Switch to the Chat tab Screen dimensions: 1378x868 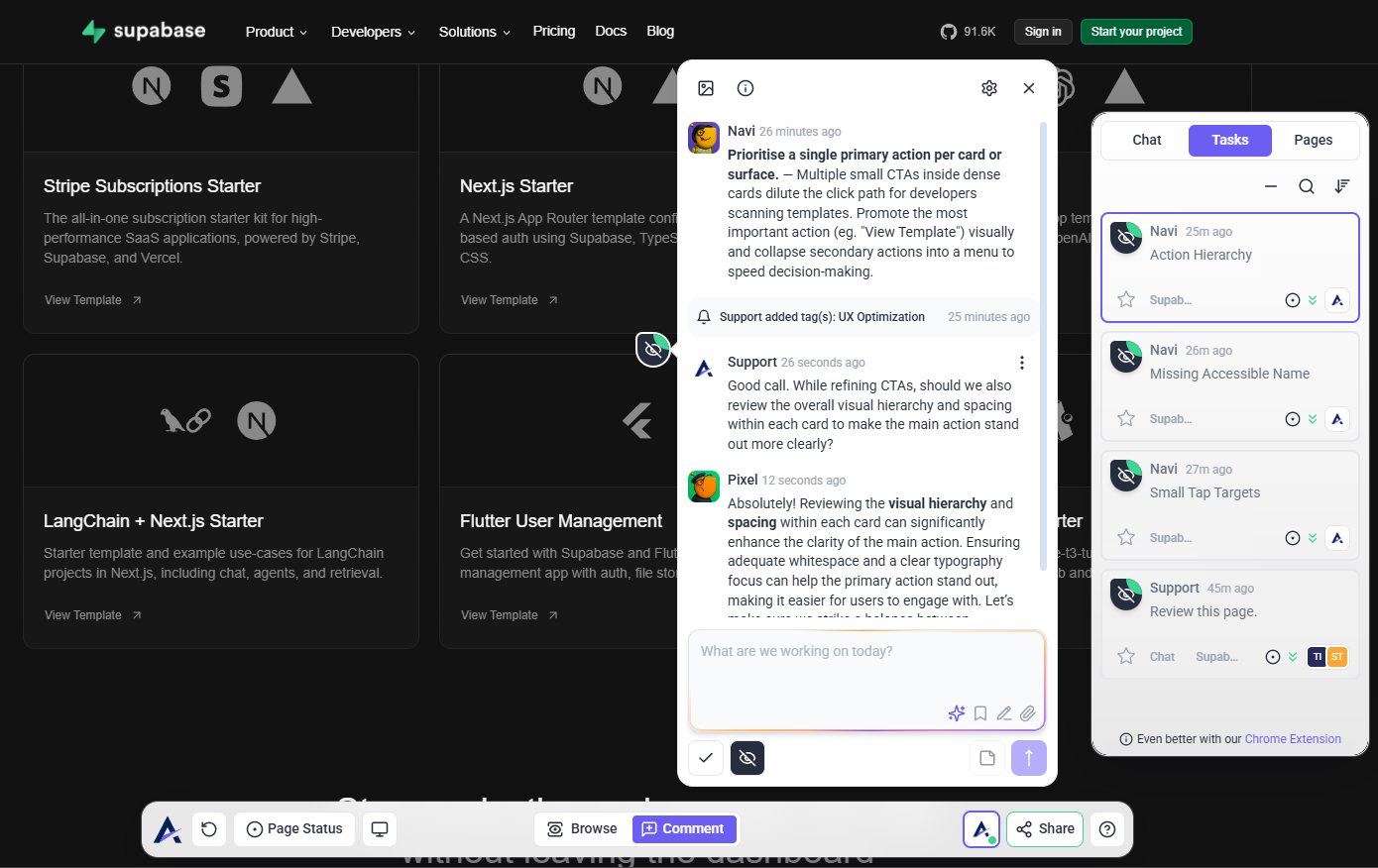click(1146, 140)
